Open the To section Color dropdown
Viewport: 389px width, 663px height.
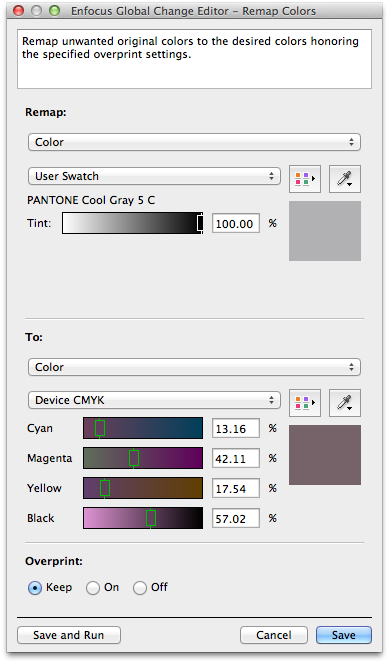click(194, 367)
